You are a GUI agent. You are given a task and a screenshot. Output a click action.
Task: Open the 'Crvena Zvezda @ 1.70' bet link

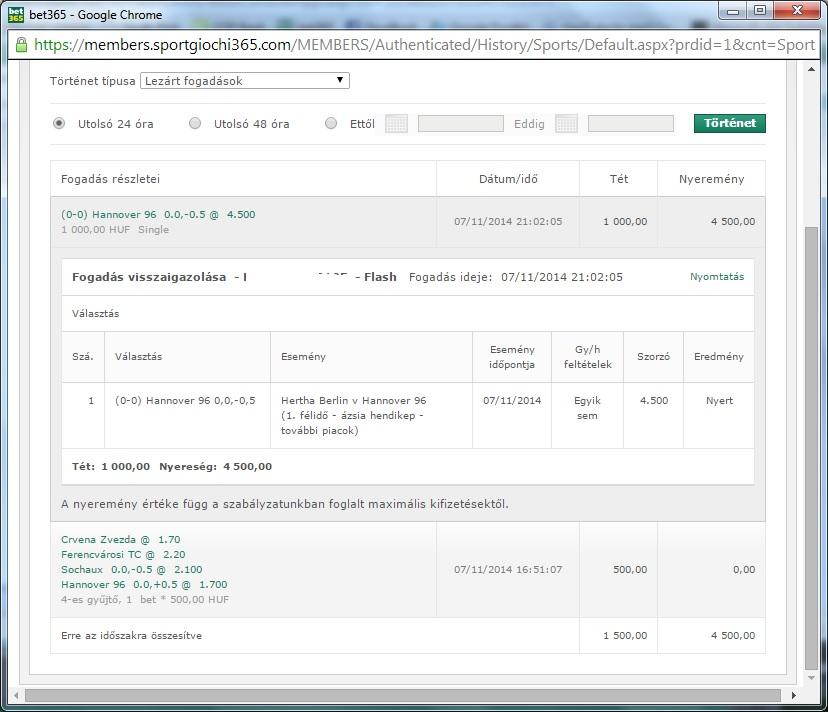tap(120, 539)
